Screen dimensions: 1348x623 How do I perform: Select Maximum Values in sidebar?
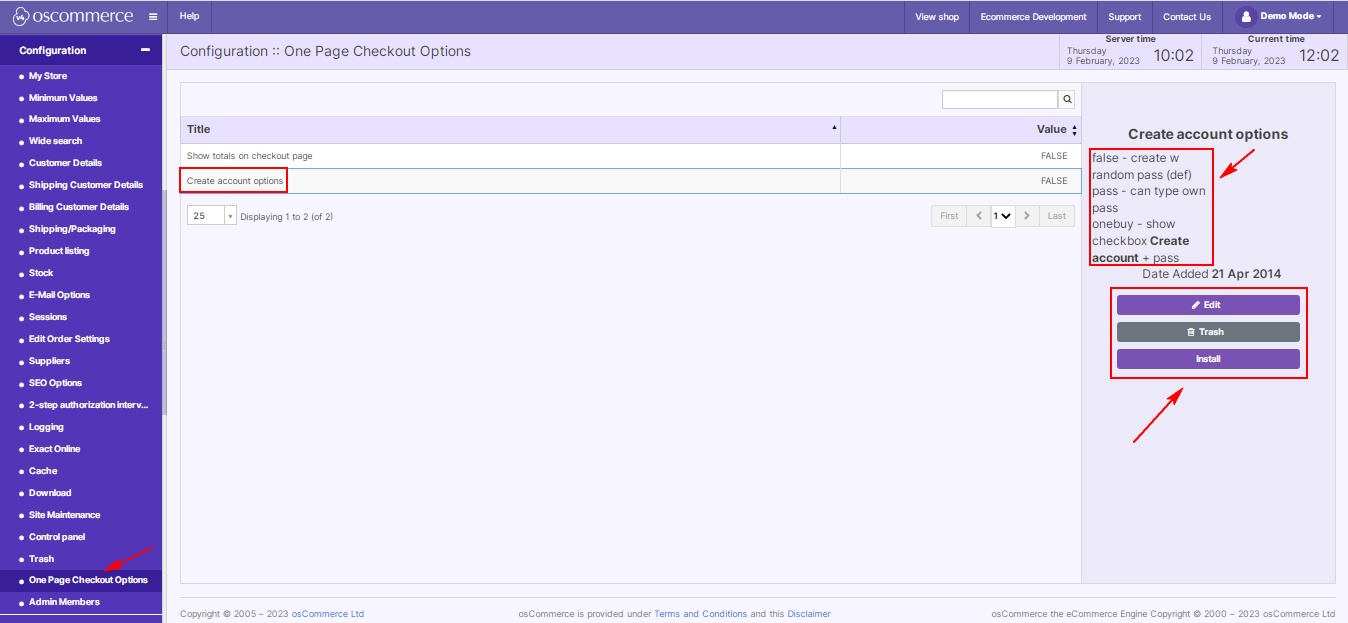(x=65, y=119)
